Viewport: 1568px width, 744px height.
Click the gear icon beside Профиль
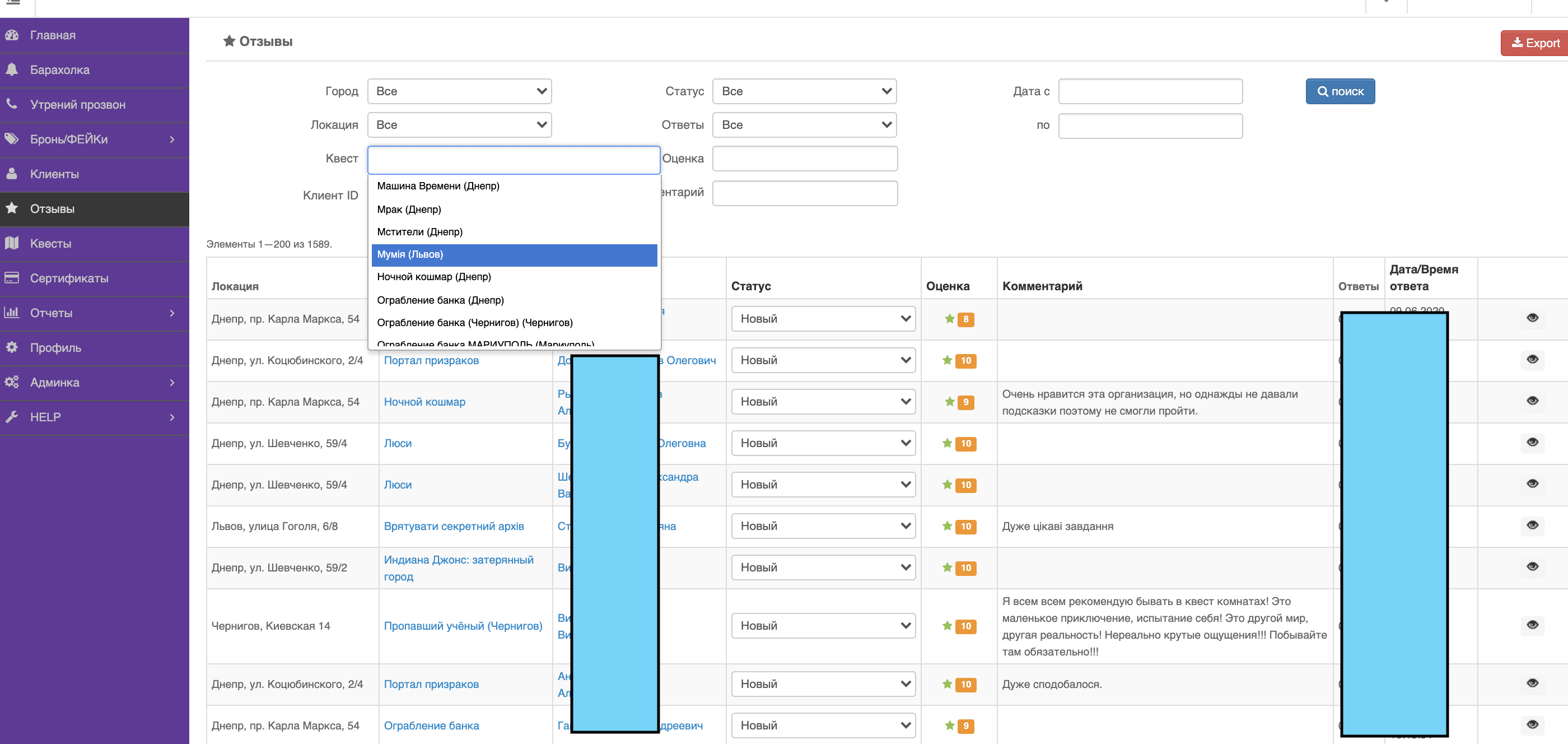pyautogui.click(x=12, y=347)
